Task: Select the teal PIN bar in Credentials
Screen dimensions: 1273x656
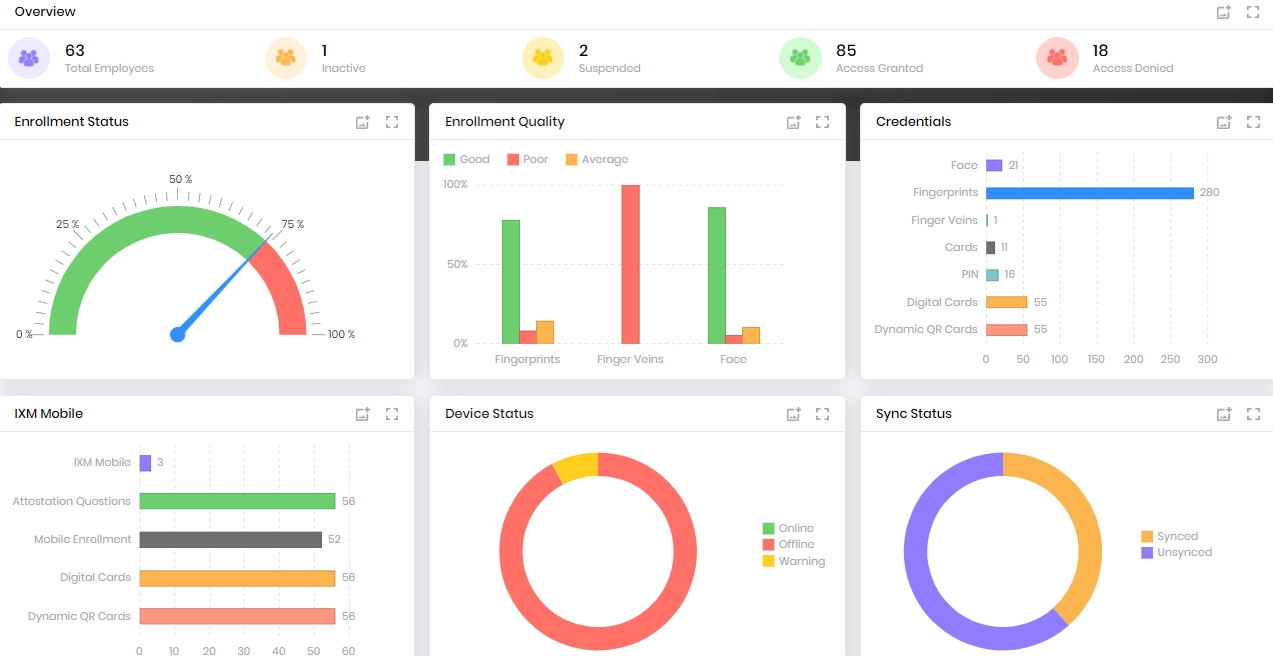Action: [992, 275]
